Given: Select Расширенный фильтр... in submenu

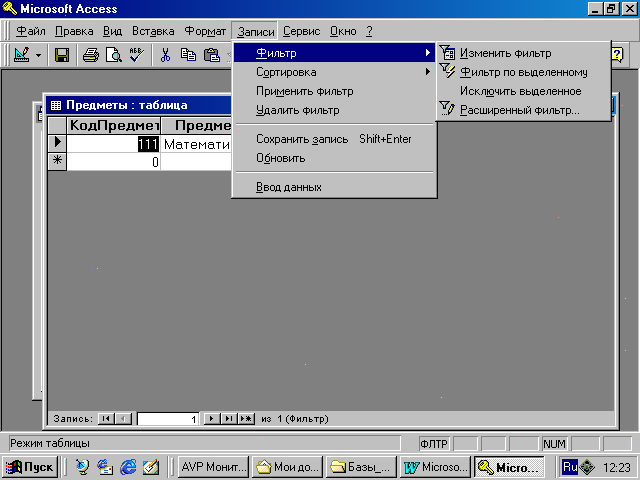Looking at the screenshot, I should [x=524, y=110].
